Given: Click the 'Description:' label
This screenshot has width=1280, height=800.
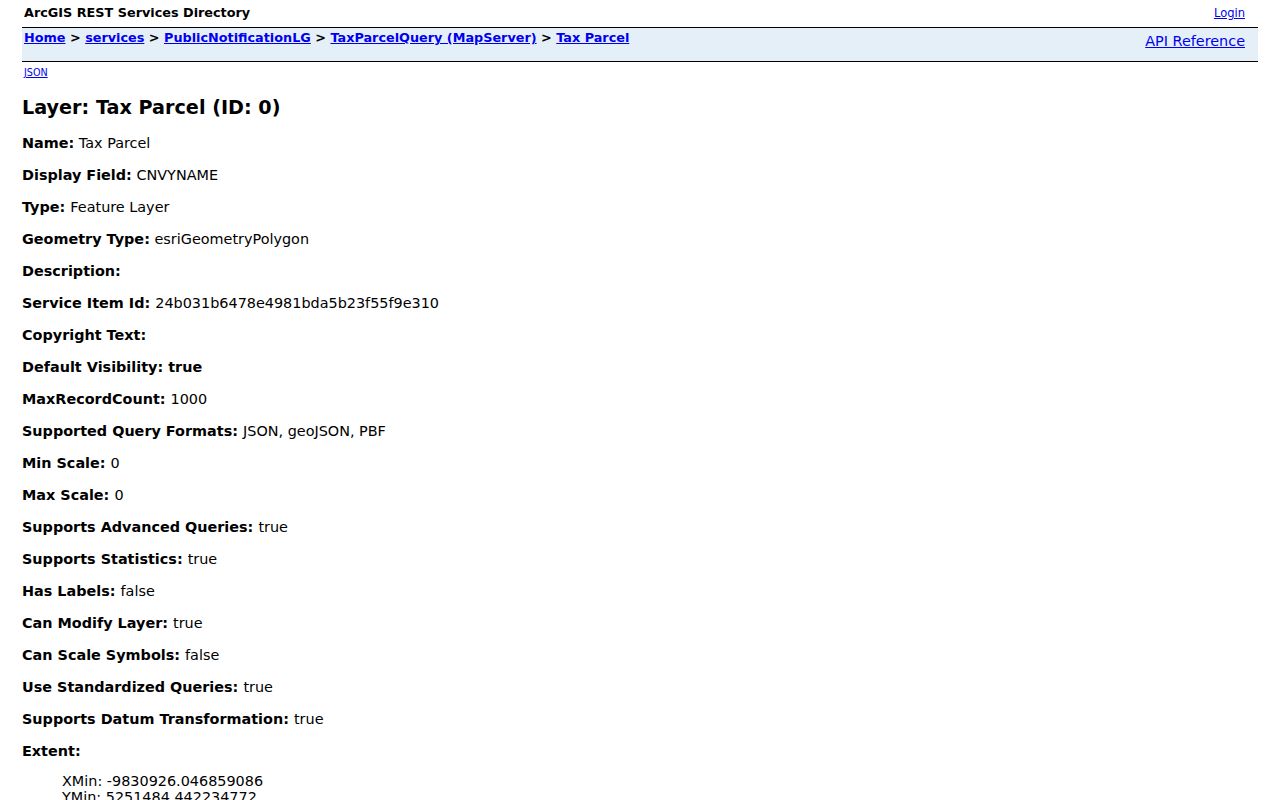Looking at the screenshot, I should point(71,271).
